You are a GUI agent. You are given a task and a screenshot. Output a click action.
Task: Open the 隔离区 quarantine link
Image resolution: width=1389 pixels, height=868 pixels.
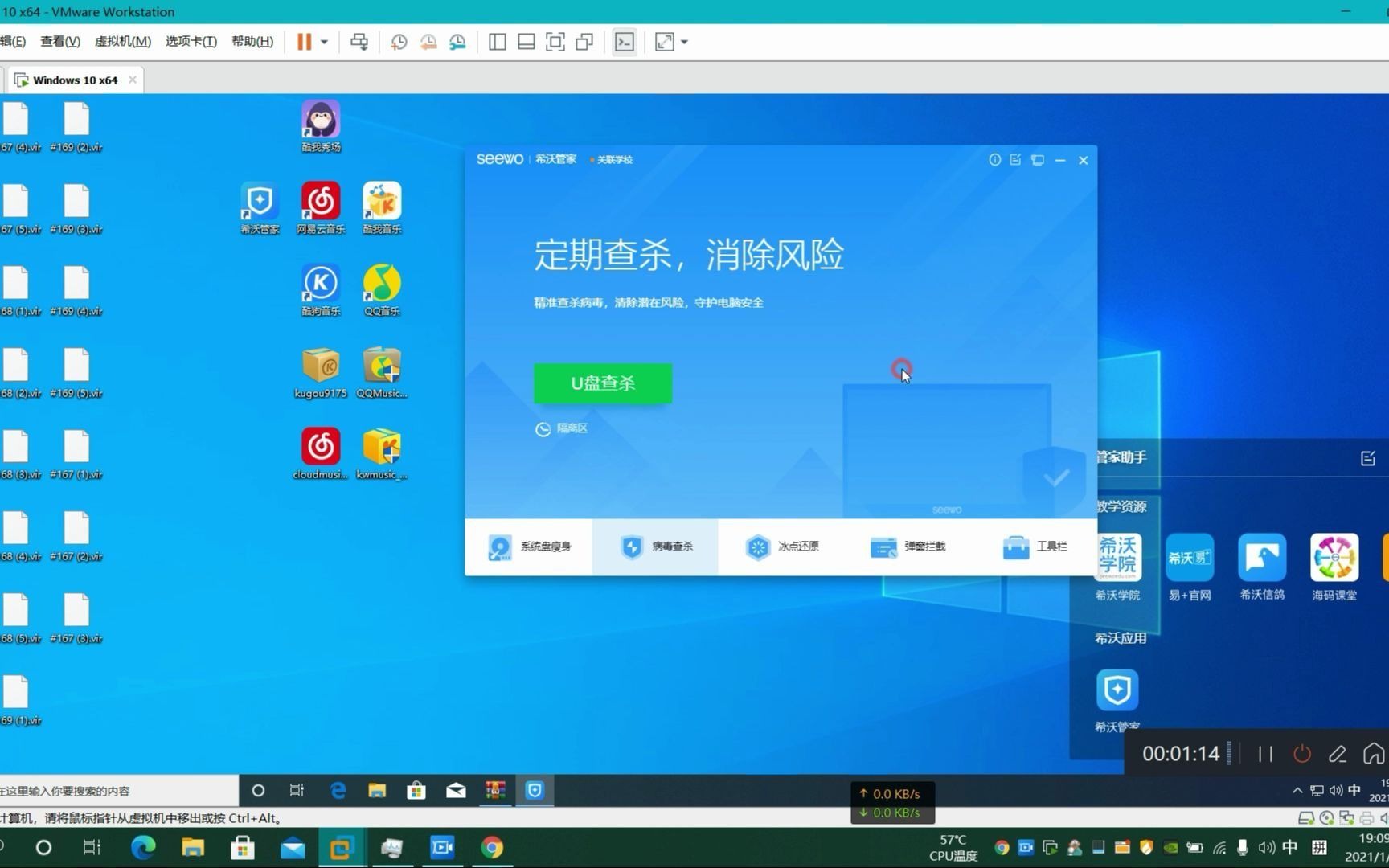pos(562,428)
